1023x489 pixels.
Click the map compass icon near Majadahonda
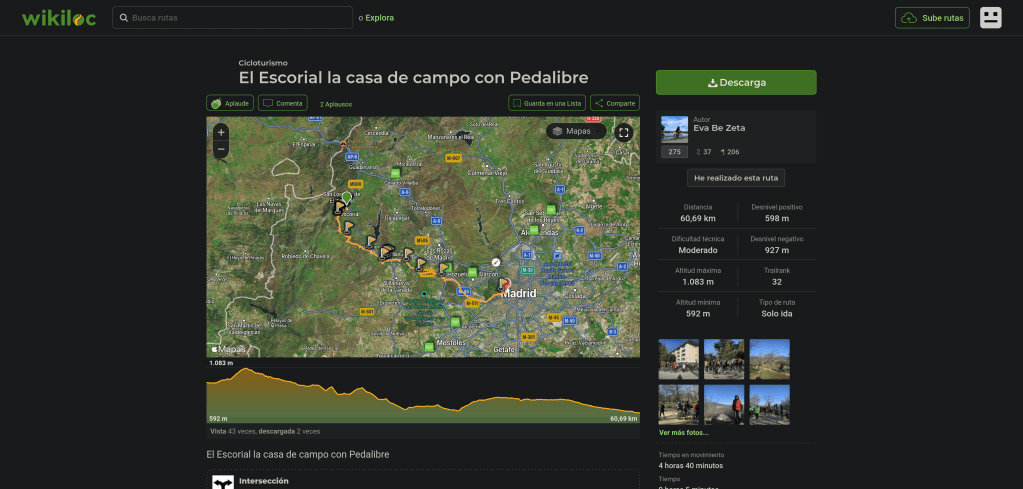(496, 259)
